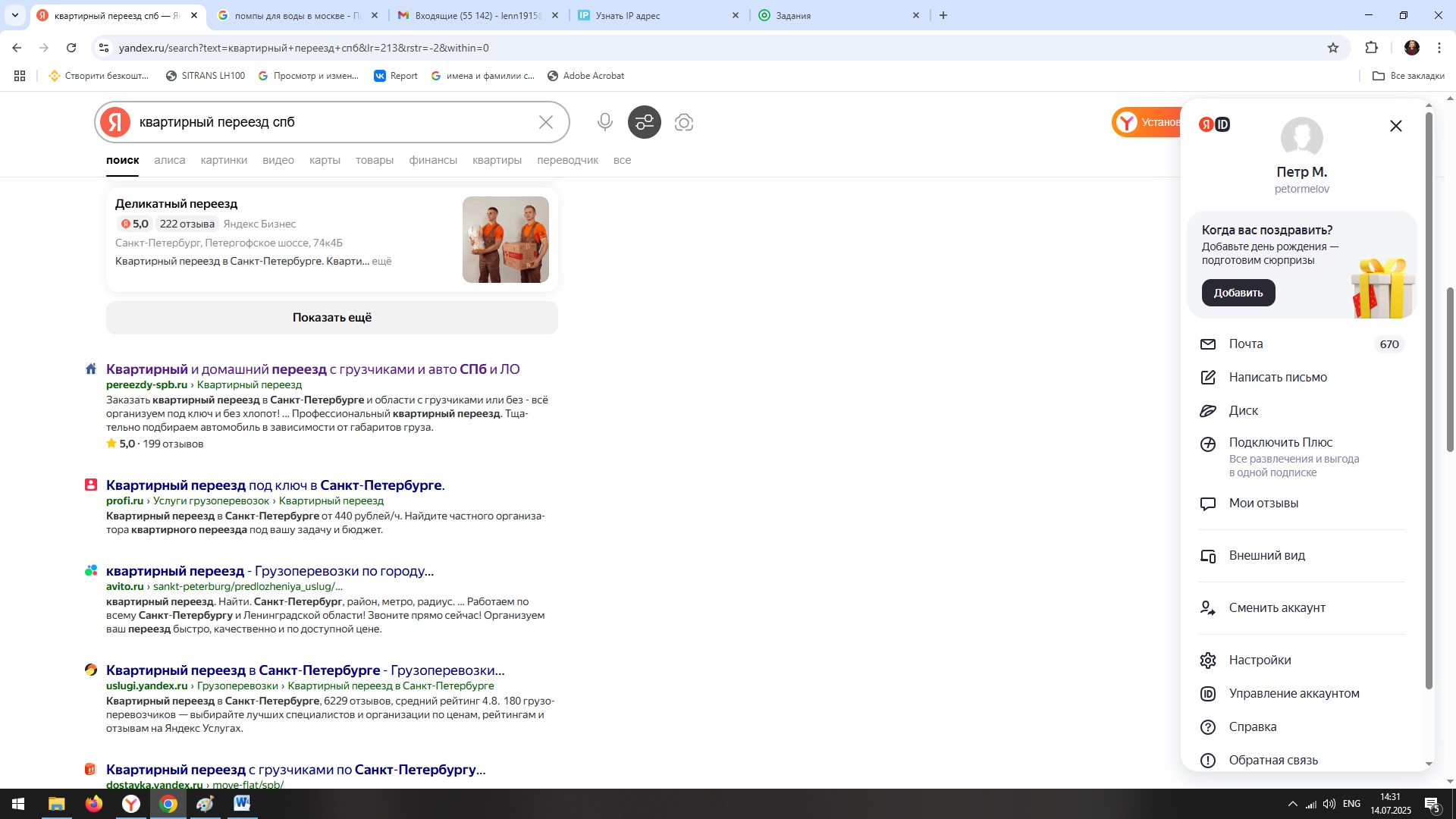Viewport: 1456px width, 819px height.
Task: Switch to видео search tab
Action: pos(278,160)
